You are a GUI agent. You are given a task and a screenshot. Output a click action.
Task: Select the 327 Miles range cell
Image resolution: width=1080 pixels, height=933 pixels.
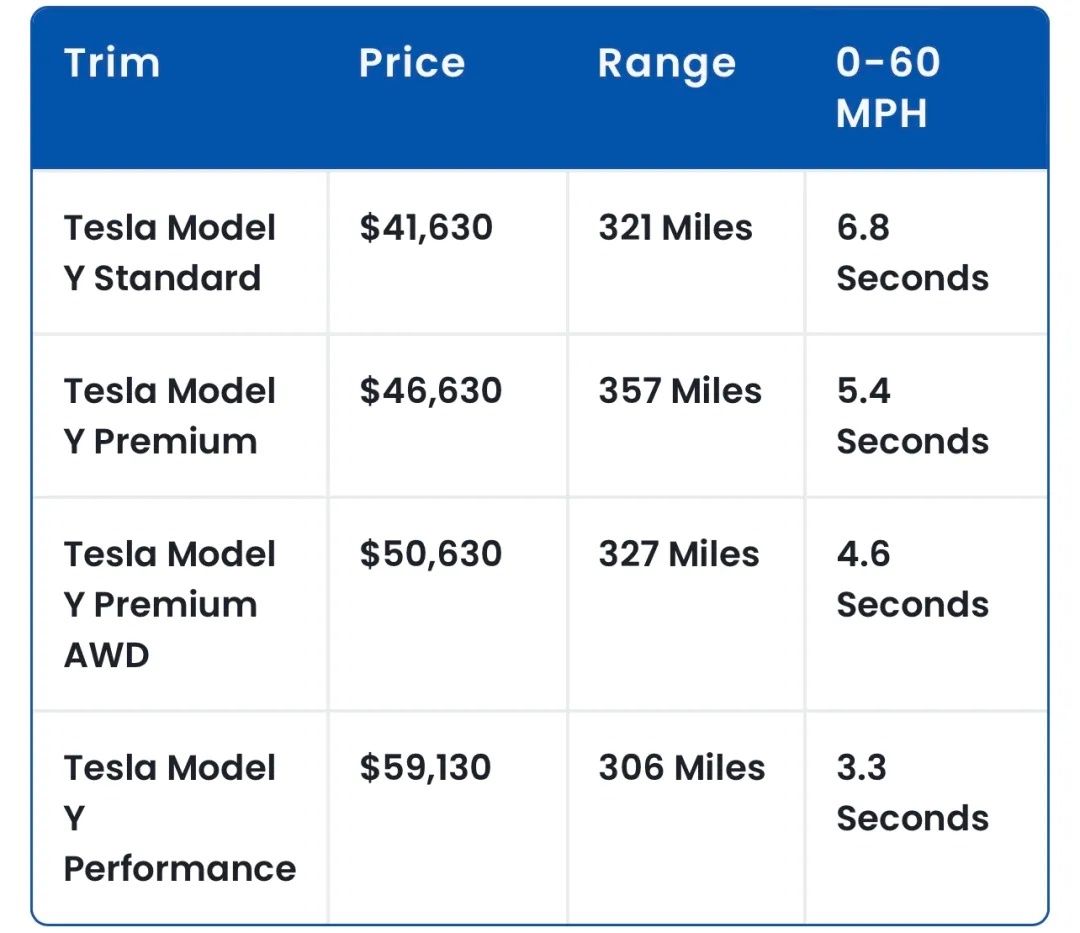tap(679, 554)
